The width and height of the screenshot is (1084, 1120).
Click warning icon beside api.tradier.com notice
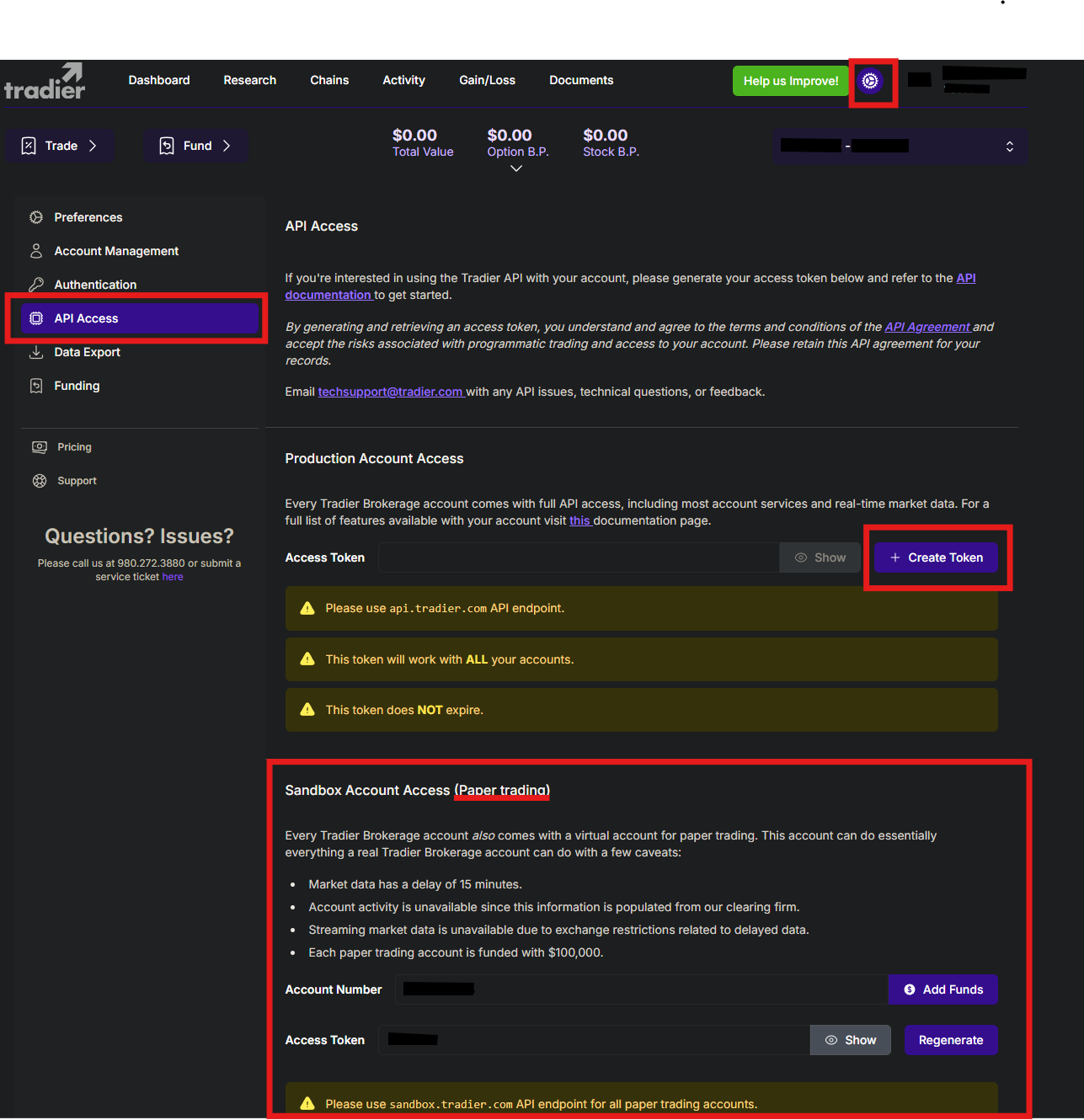307,608
